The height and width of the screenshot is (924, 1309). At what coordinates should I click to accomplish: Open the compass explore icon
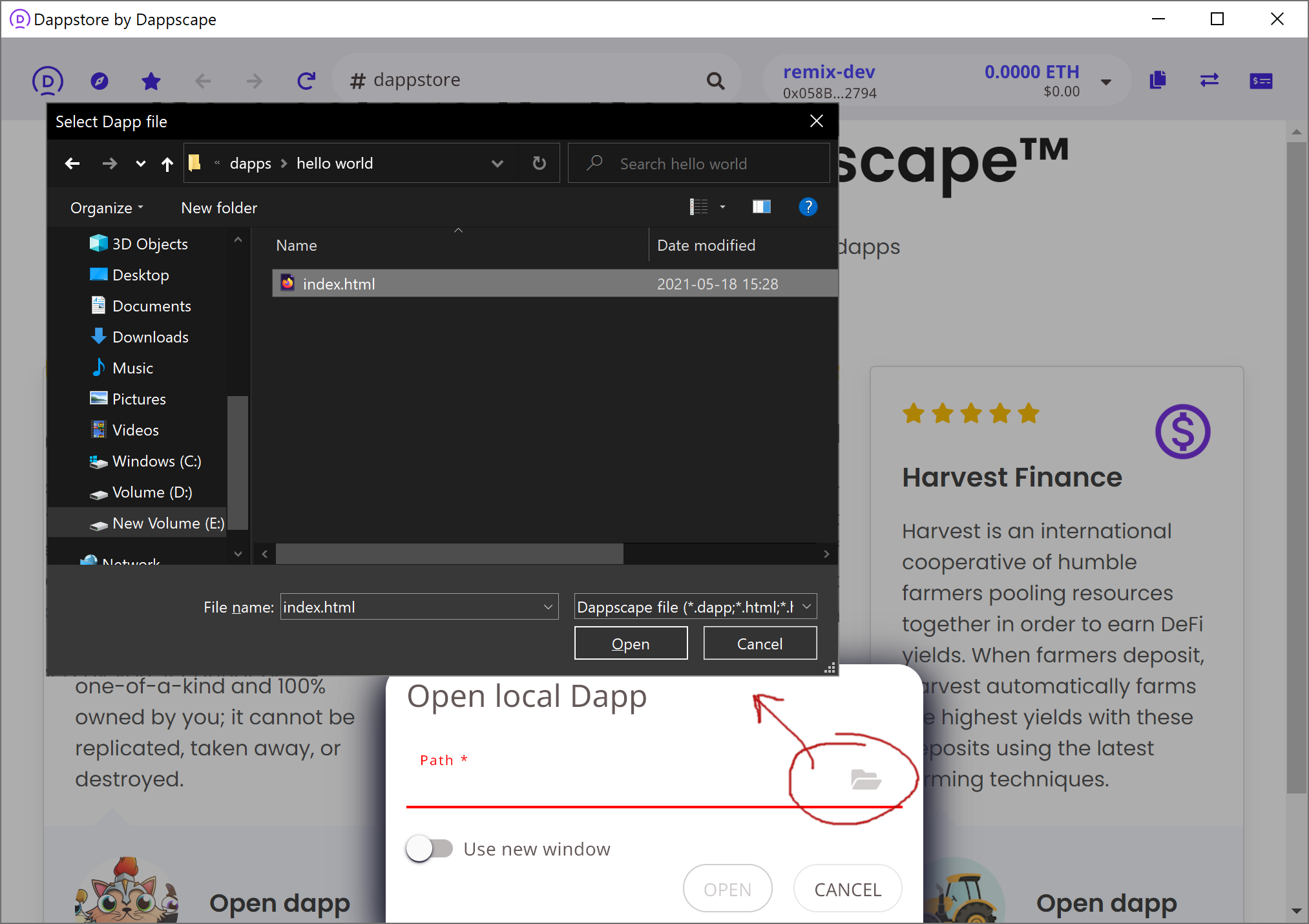(x=99, y=81)
